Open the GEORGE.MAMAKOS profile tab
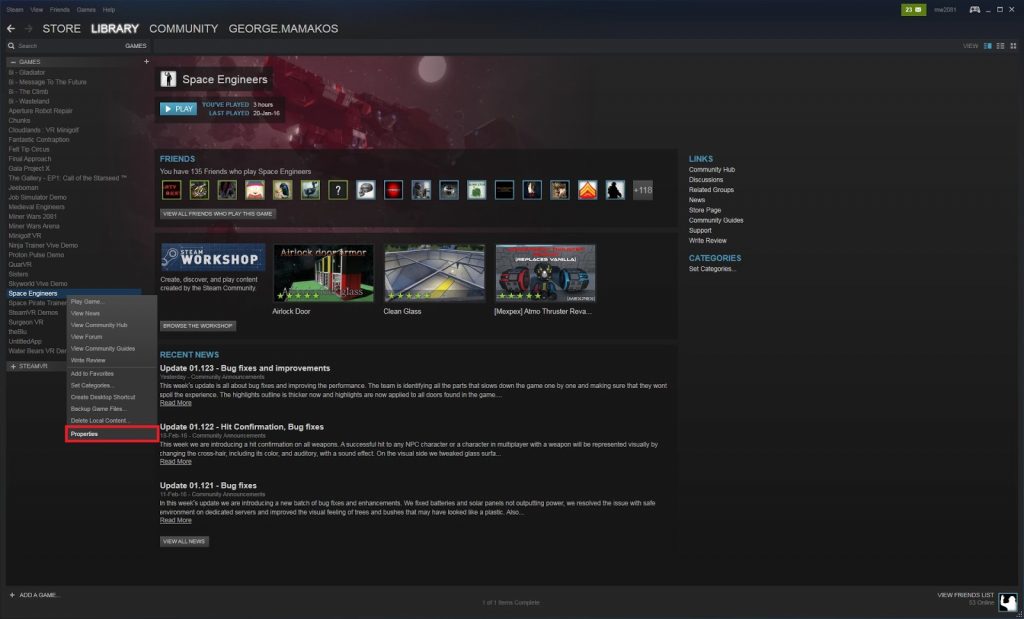1024x619 pixels. tap(283, 29)
